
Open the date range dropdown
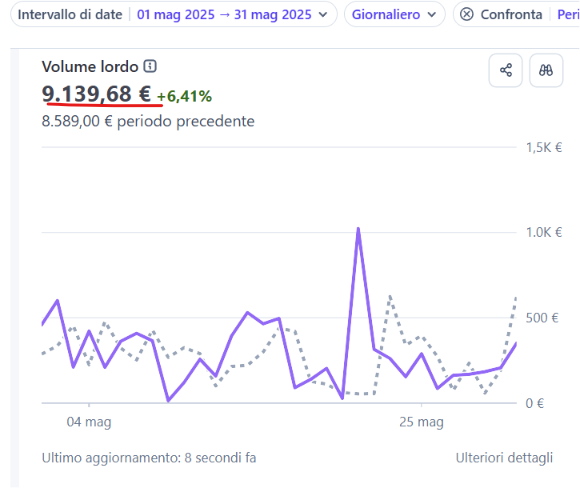[174, 14]
